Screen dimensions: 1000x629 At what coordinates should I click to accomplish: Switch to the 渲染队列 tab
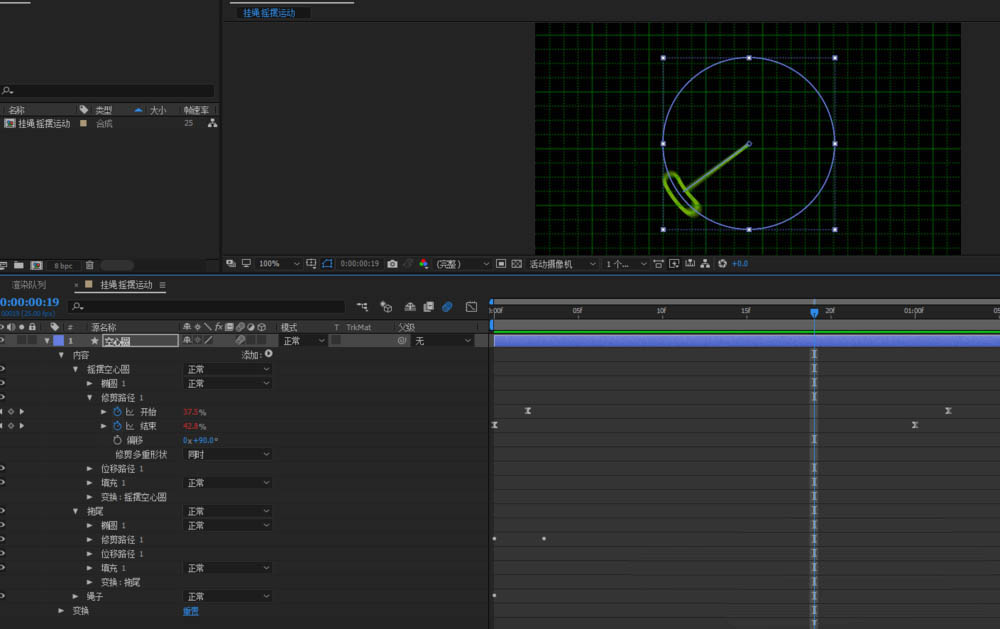coord(29,285)
